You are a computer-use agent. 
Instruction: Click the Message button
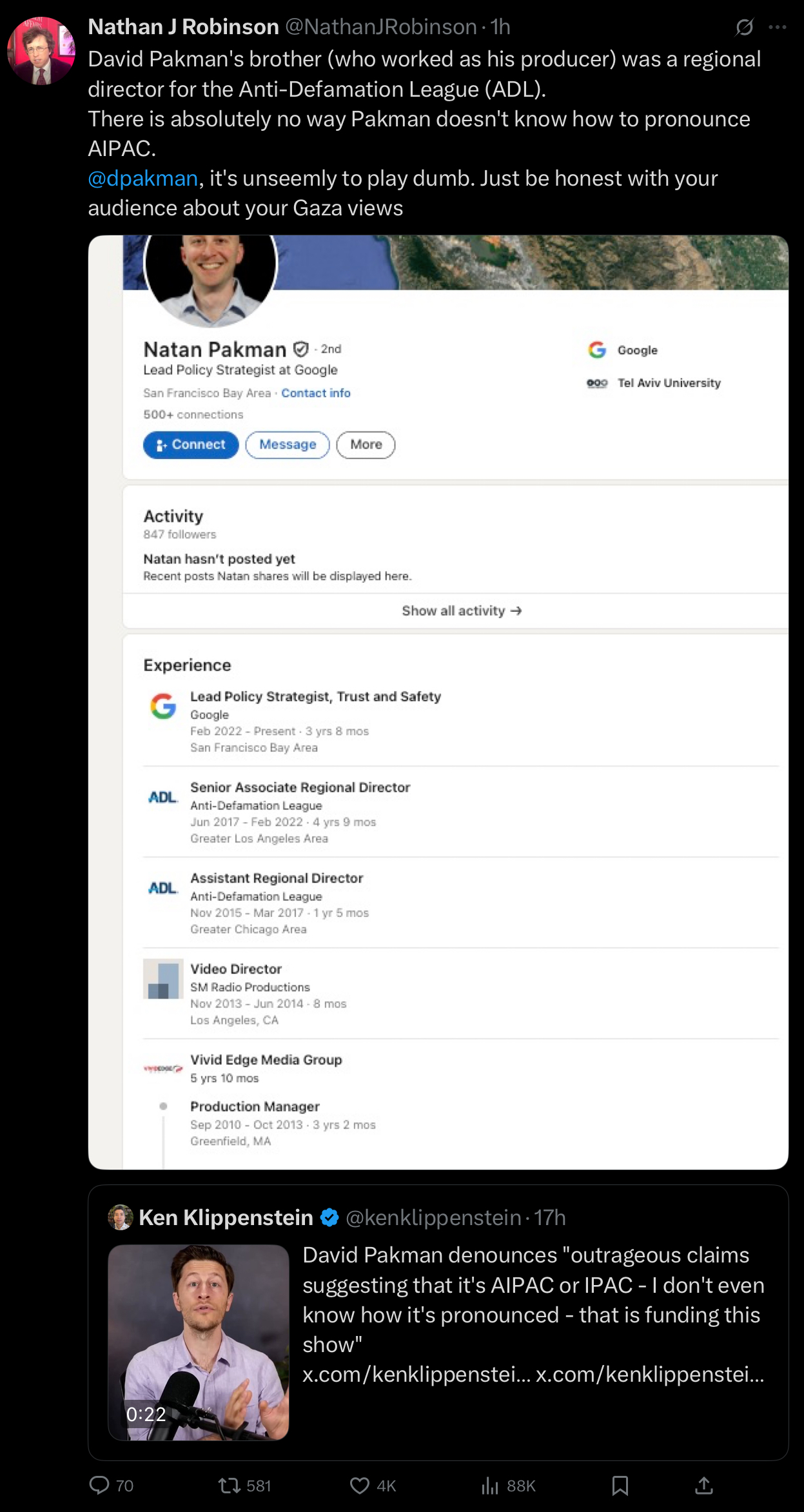point(288,445)
